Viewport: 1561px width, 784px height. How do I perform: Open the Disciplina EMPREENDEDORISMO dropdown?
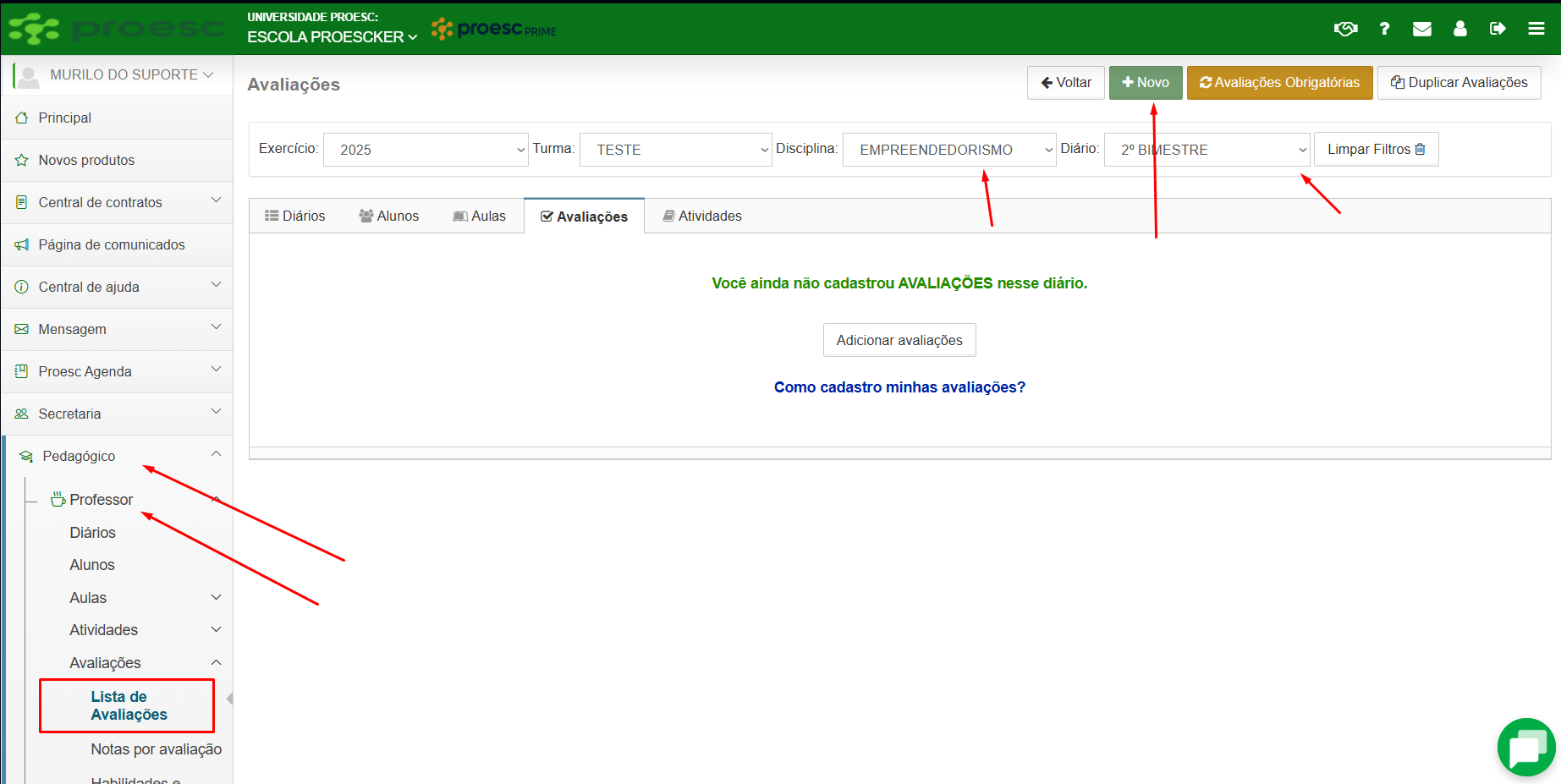[948, 150]
